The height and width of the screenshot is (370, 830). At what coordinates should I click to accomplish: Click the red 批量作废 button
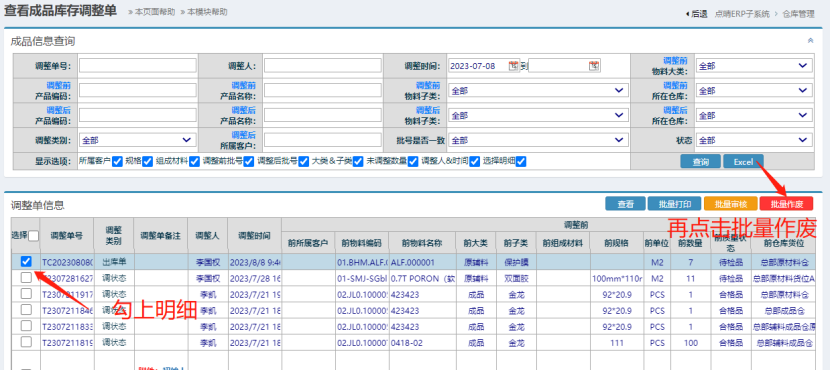[x=786, y=204]
